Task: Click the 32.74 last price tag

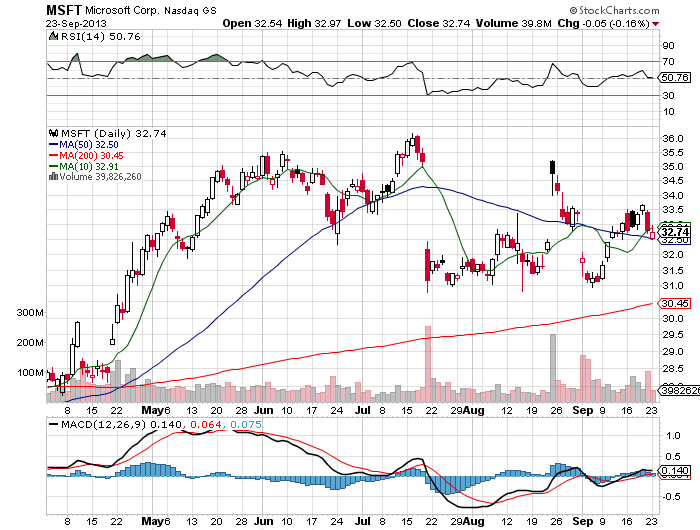Action: pyautogui.click(x=675, y=232)
